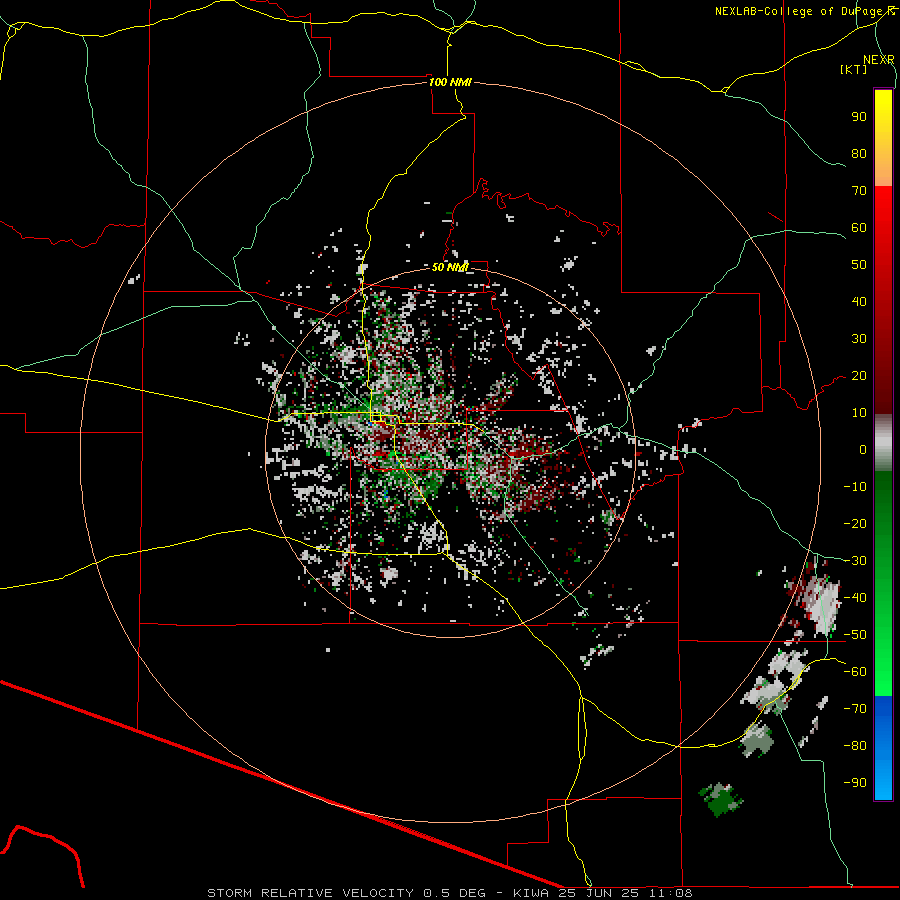900x900 pixels.
Task: Click the 40 value on the velocity scale
Action: tap(859, 302)
